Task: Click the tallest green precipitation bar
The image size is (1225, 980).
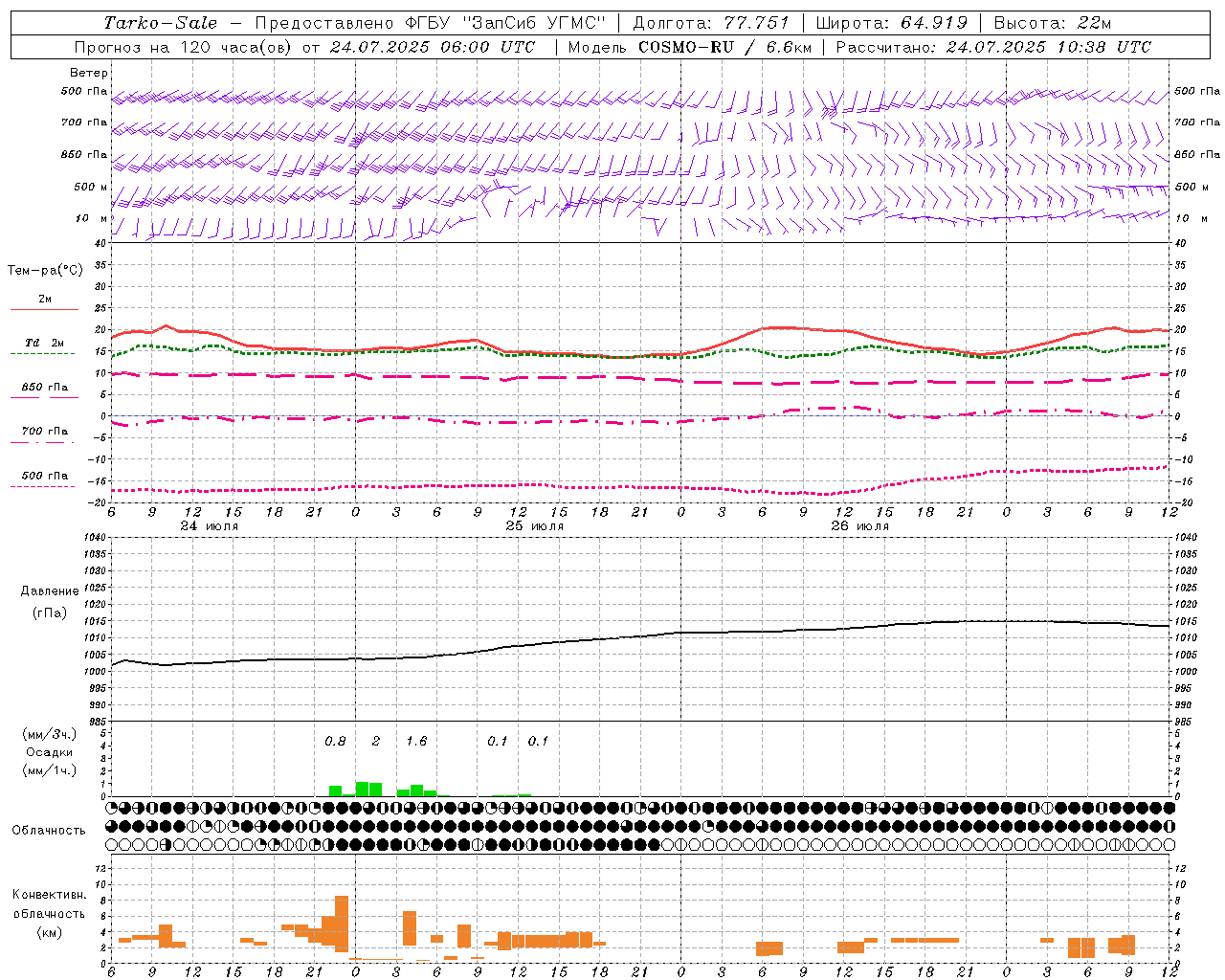Action: click(x=362, y=790)
